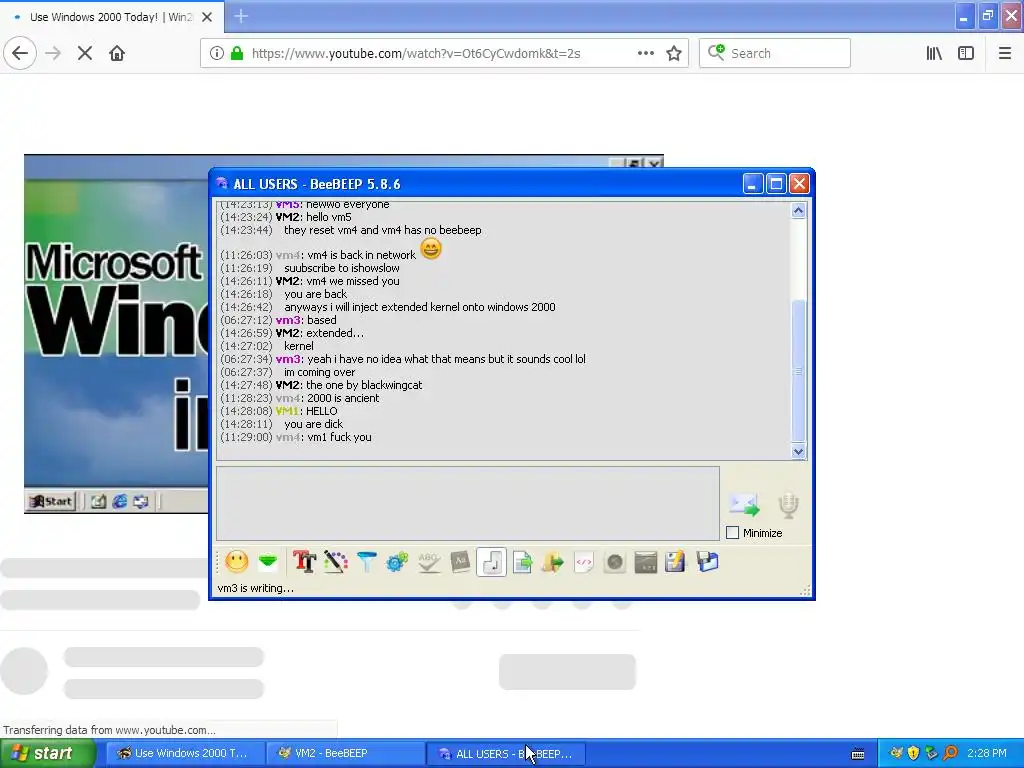Click the smiley emoji in vm4's message
This screenshot has height=768, width=1024.
tap(431, 249)
